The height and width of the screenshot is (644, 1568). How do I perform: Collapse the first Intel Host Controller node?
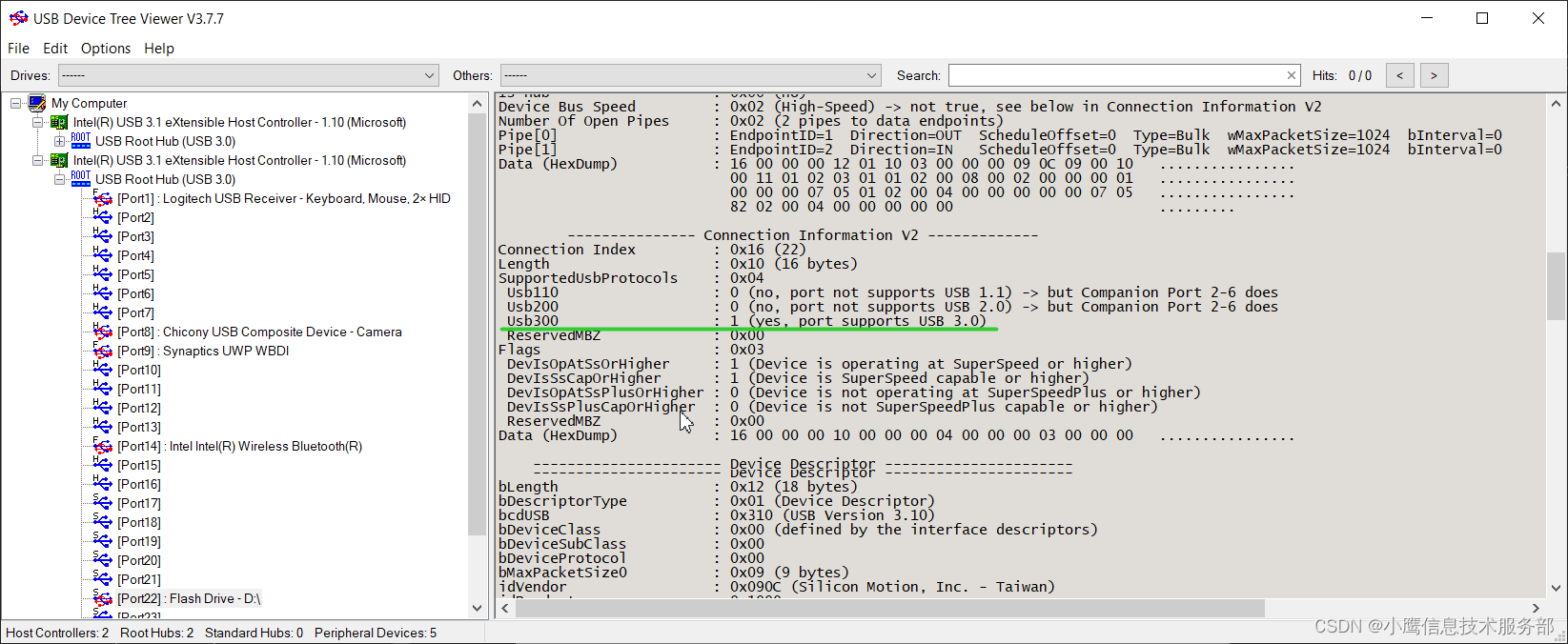[x=37, y=122]
